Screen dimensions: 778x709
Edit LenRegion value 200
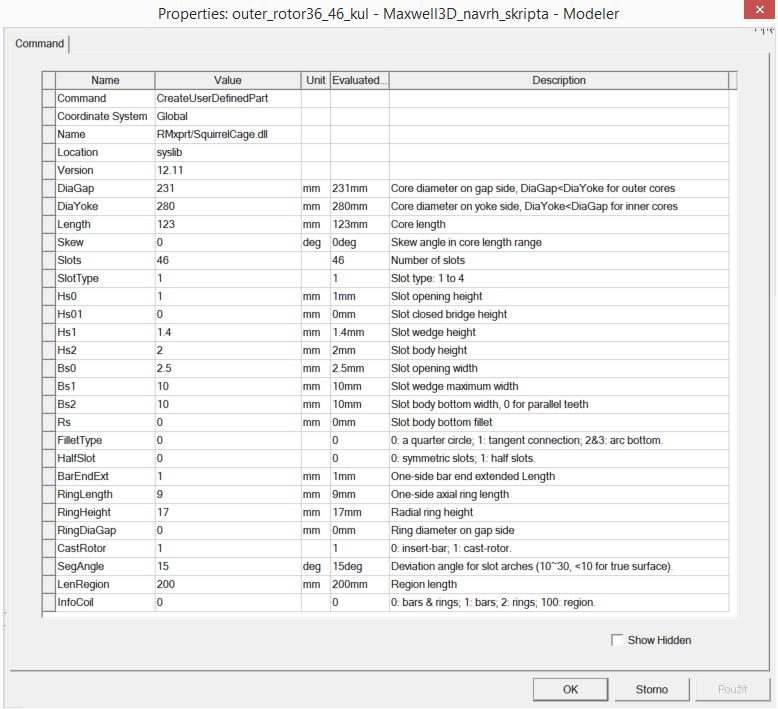click(x=228, y=584)
